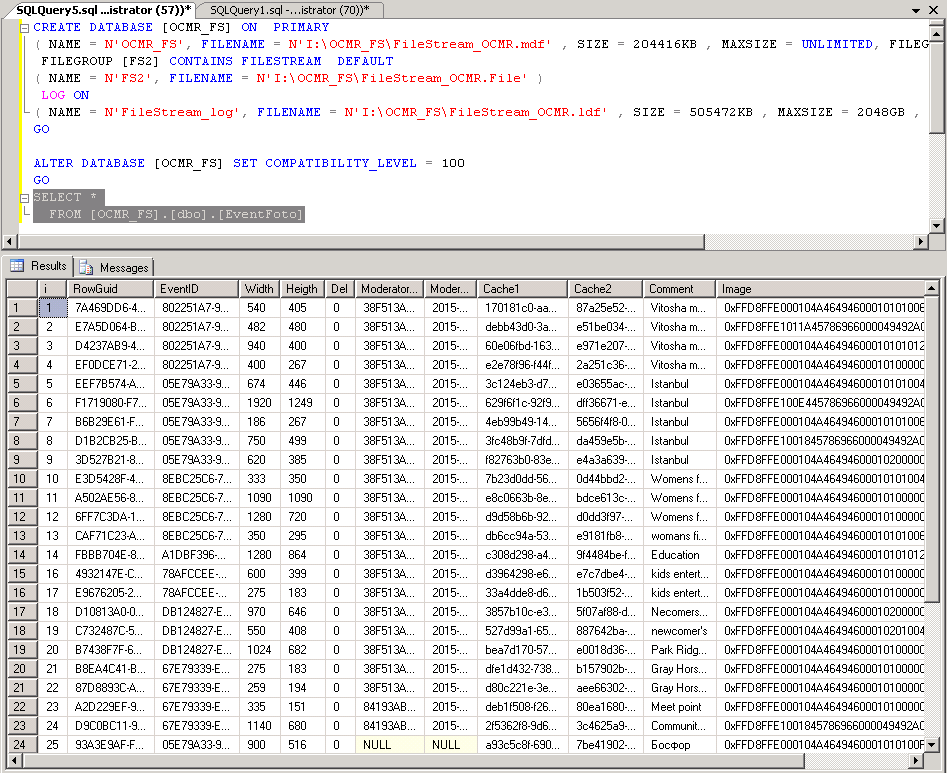
Task: Click the RowGuid column header
Action: coord(111,289)
